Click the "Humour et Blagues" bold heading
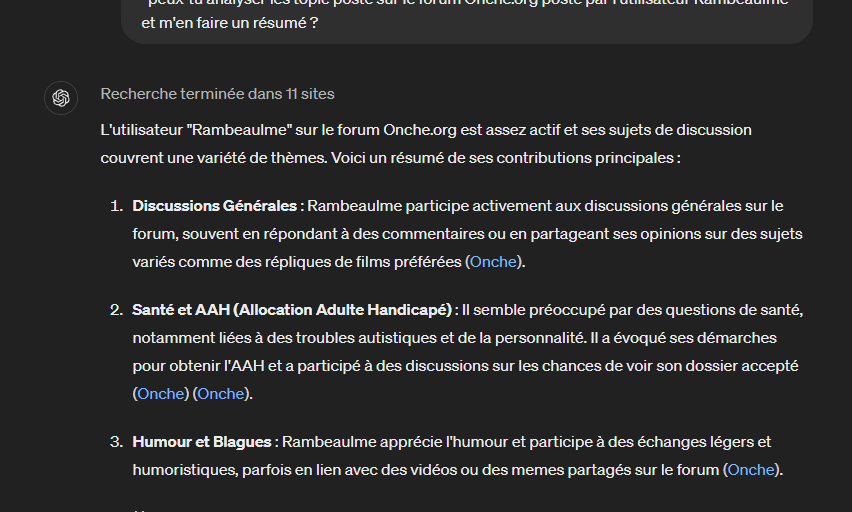Image resolution: width=852 pixels, height=512 pixels. 204,442
